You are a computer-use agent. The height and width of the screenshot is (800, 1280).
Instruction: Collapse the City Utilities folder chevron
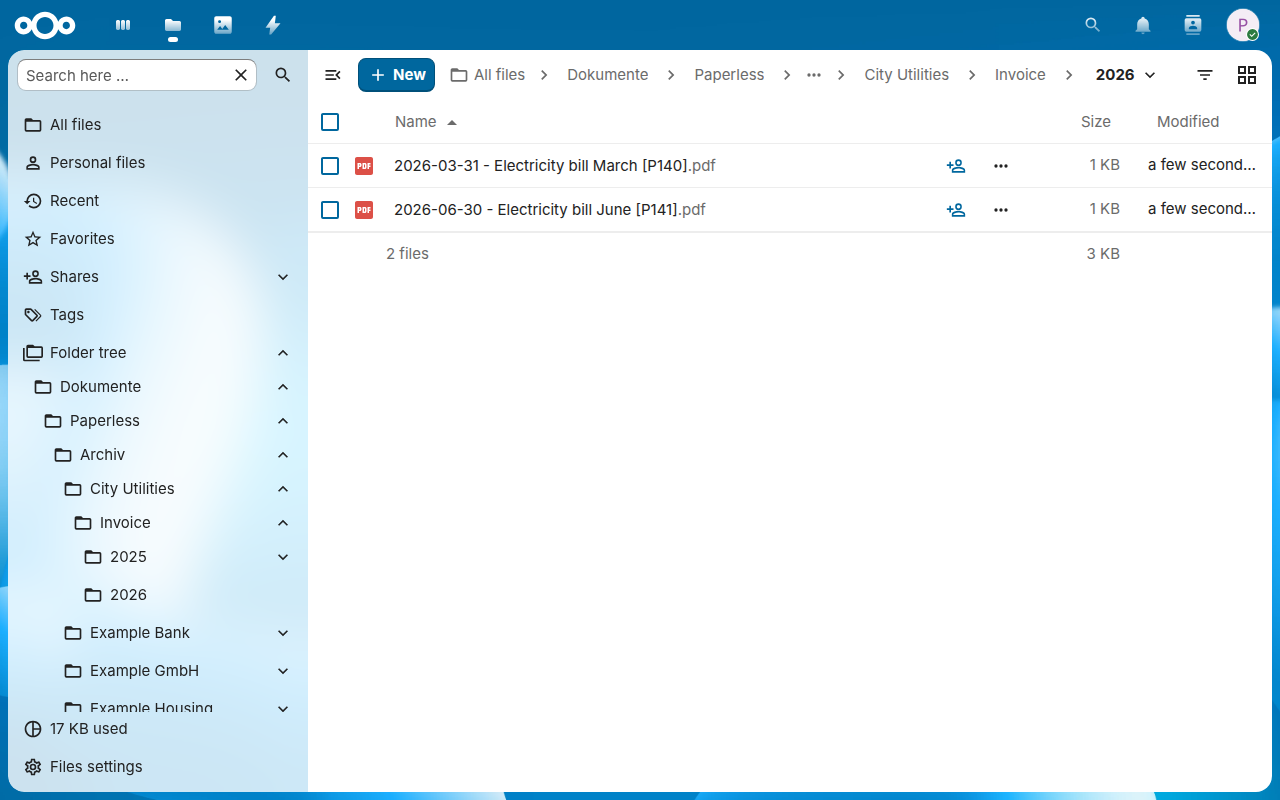pos(283,489)
